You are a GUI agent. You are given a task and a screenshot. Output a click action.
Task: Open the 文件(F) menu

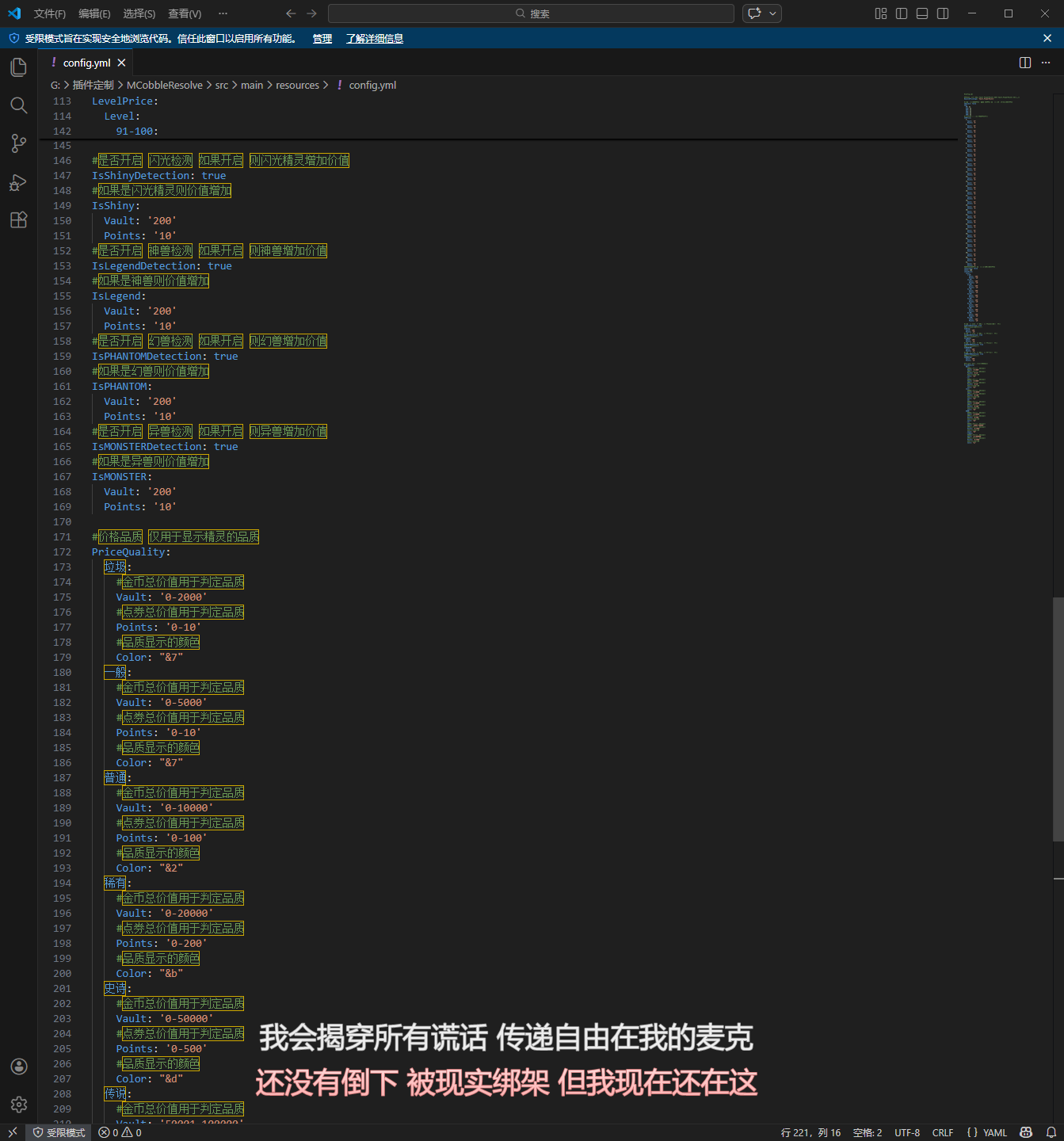coord(49,13)
